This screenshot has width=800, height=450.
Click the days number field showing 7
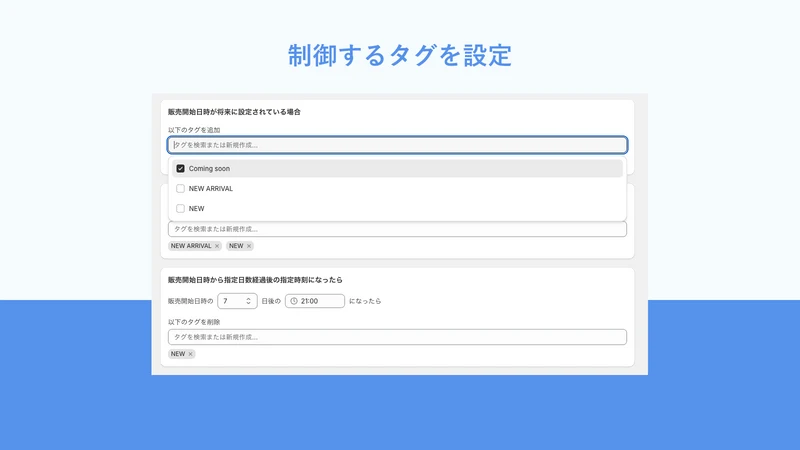pyautogui.click(x=237, y=301)
